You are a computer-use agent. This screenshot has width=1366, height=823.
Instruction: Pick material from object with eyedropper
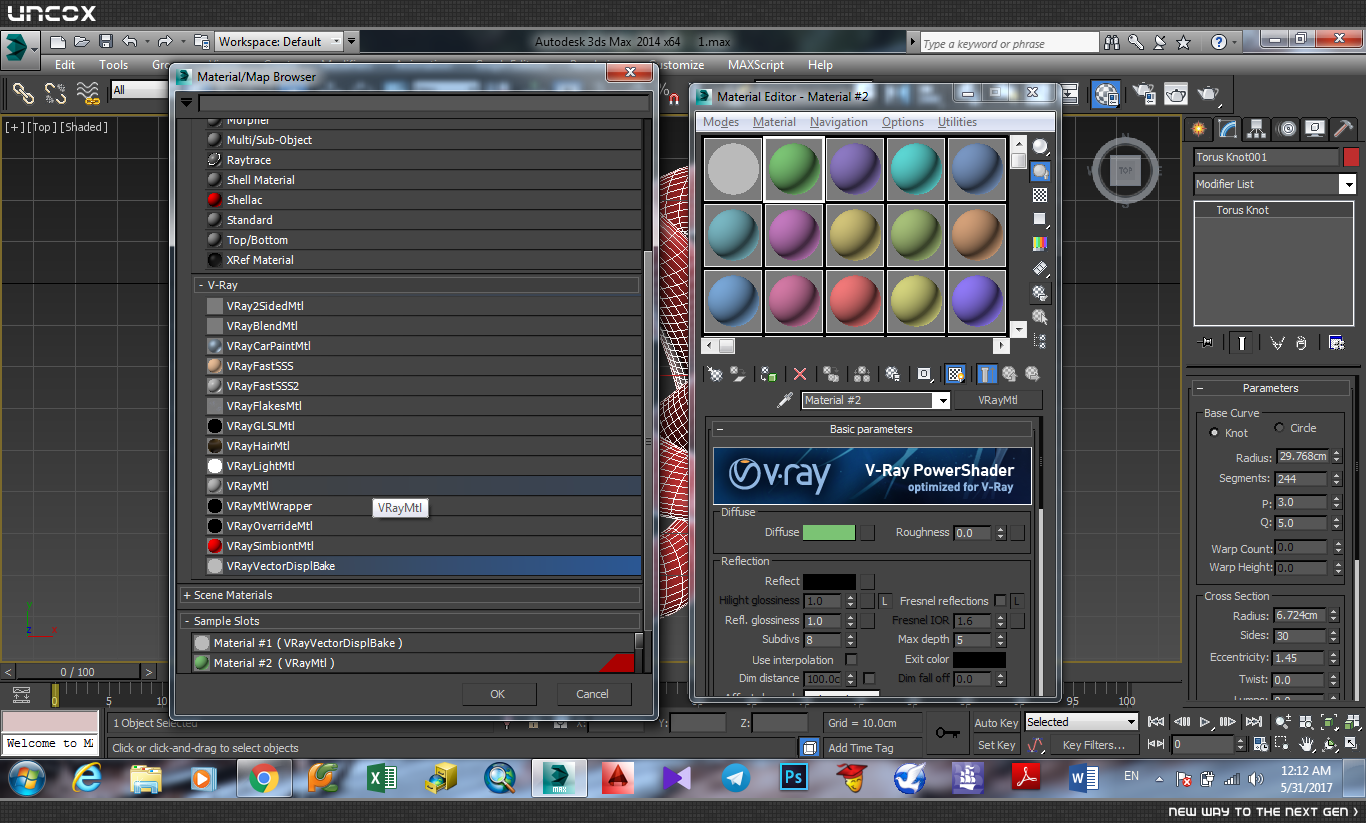785,400
